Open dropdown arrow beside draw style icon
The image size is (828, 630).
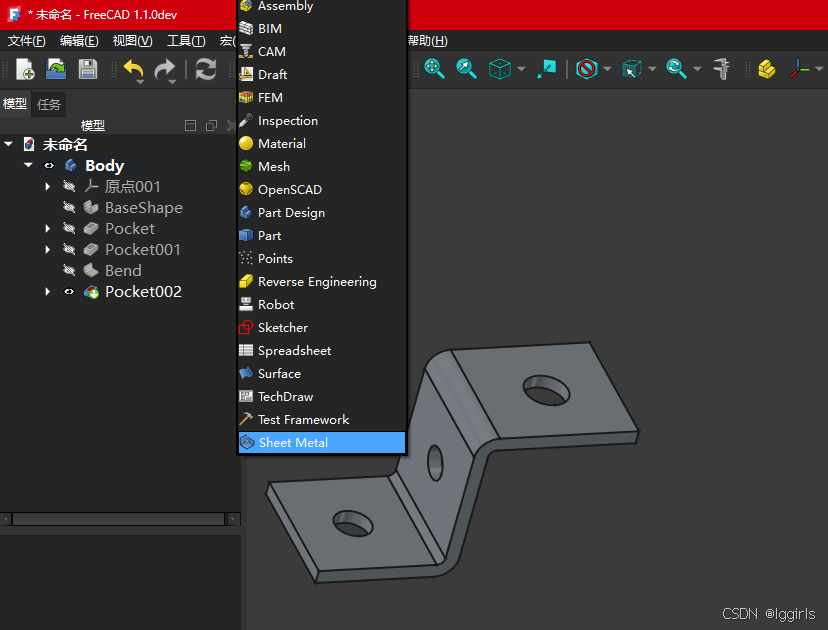(x=607, y=69)
